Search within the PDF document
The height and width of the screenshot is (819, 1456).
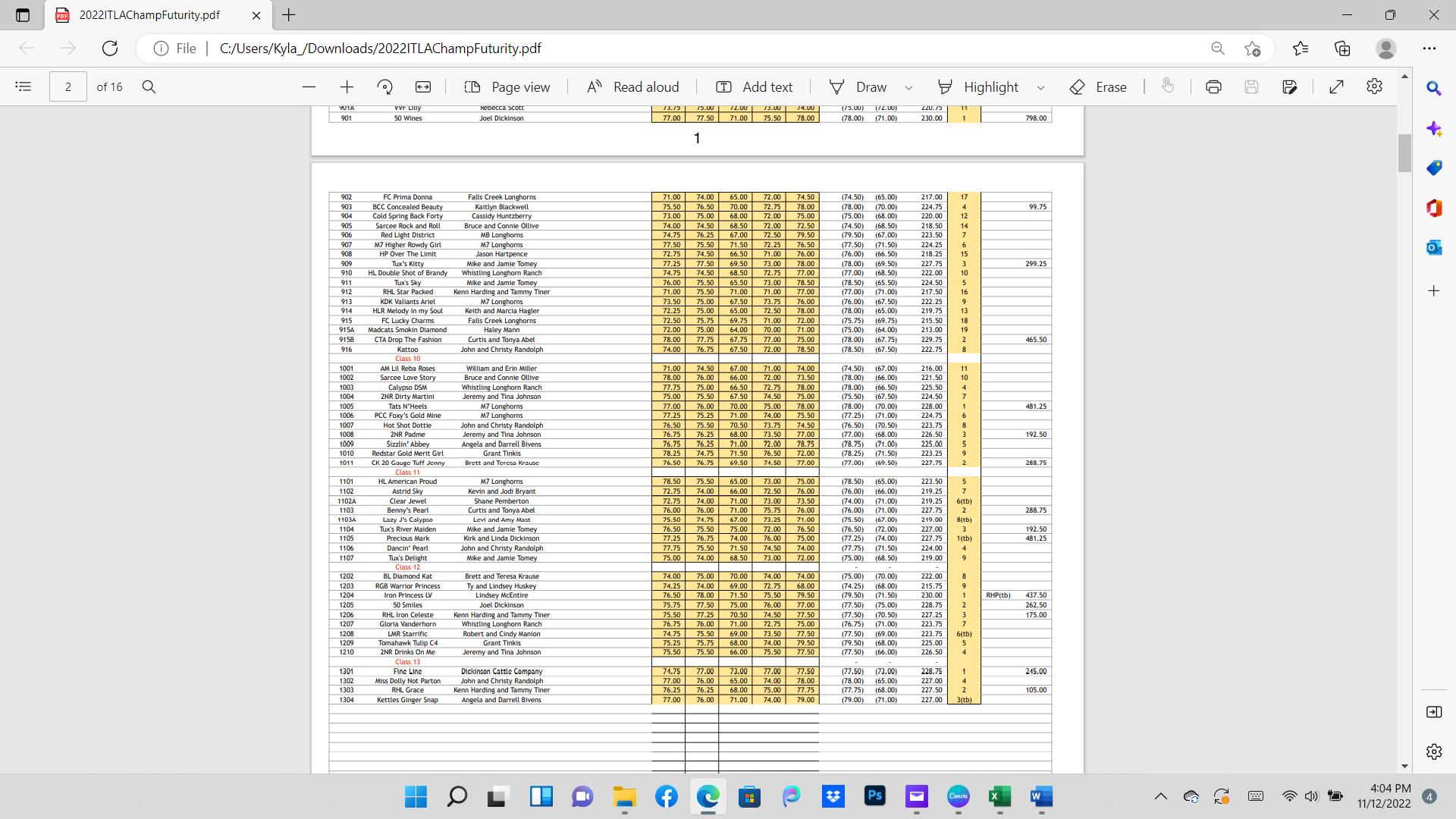(x=149, y=86)
